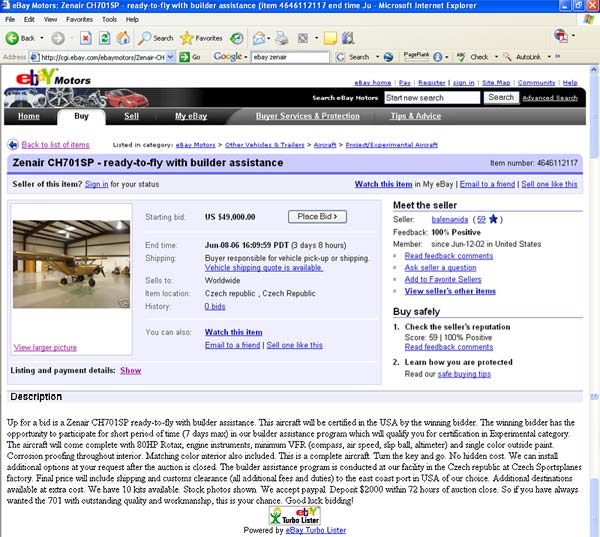Click the Place Bid button
Image resolution: width=600 pixels, height=537 pixels.
pyautogui.click(x=317, y=217)
